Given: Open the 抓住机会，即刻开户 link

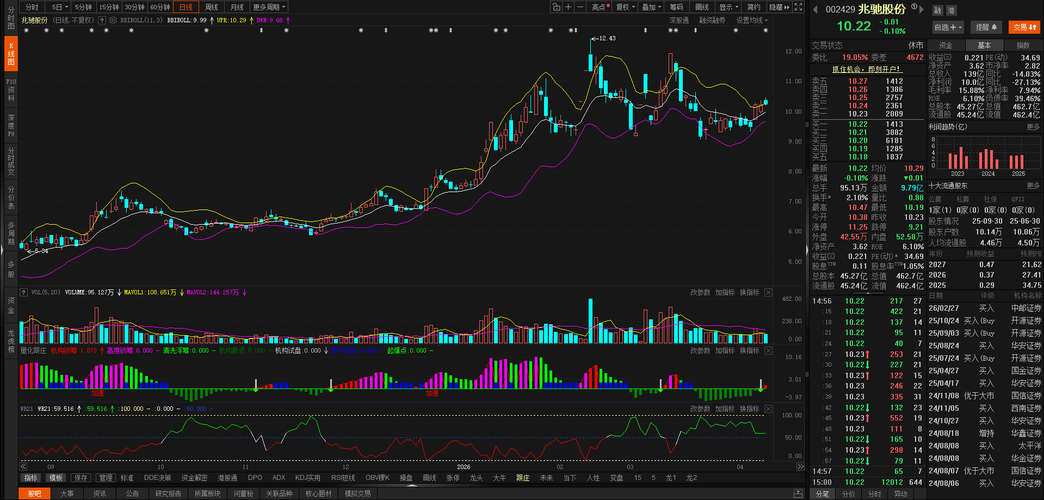Looking at the screenshot, I should point(867,69).
